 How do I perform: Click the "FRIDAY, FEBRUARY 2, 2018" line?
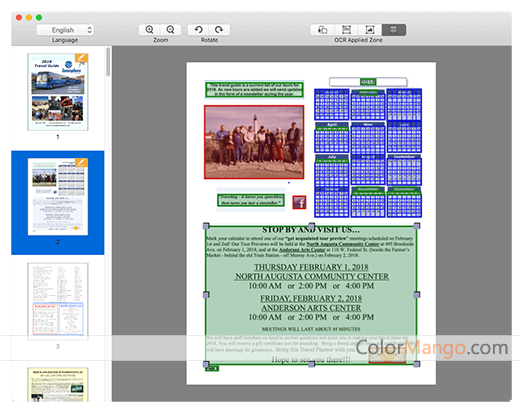click(311, 298)
